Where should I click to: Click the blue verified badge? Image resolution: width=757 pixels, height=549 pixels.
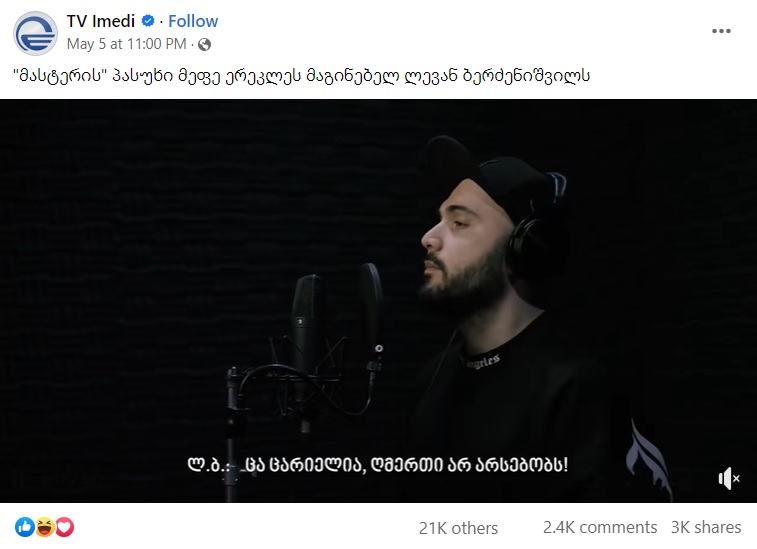148,21
